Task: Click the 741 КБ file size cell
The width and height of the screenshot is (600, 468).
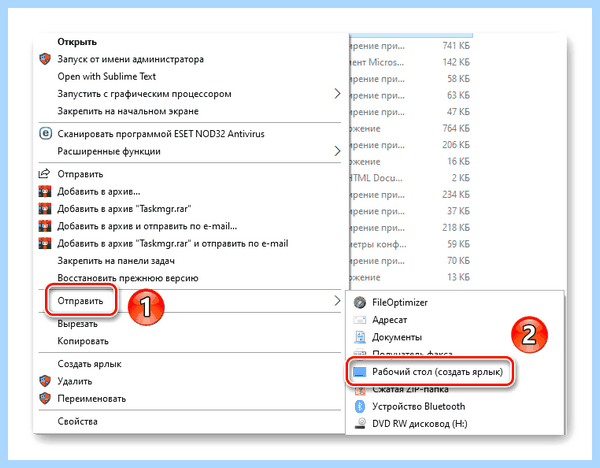Action: [x=456, y=46]
